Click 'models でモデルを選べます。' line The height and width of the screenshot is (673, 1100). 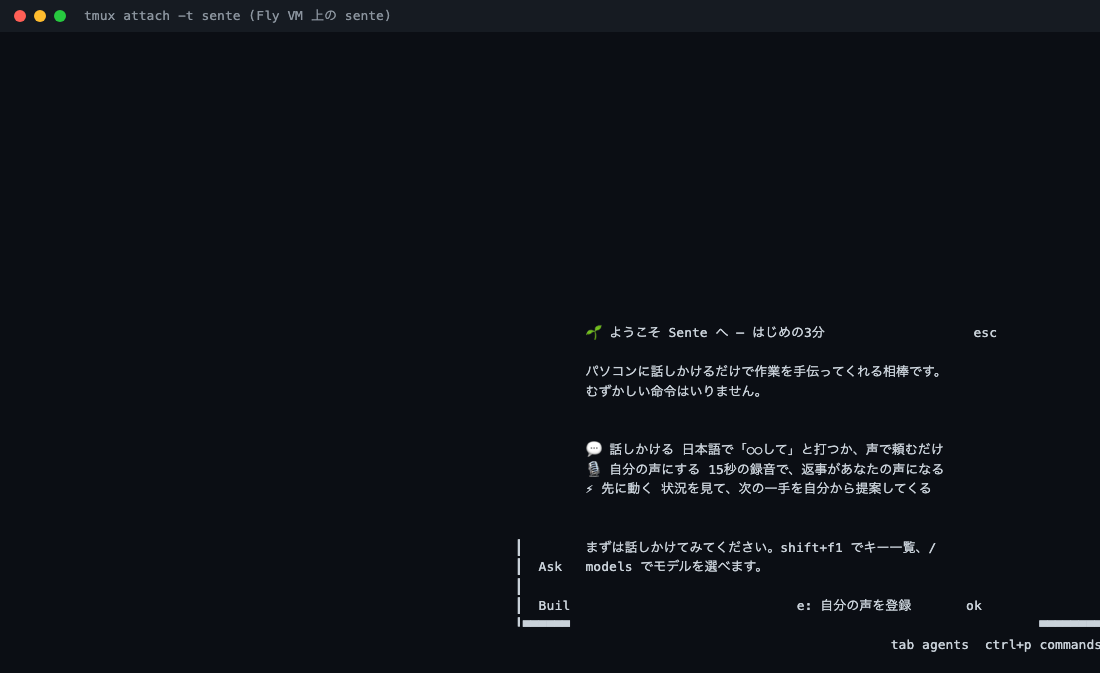pos(675,566)
